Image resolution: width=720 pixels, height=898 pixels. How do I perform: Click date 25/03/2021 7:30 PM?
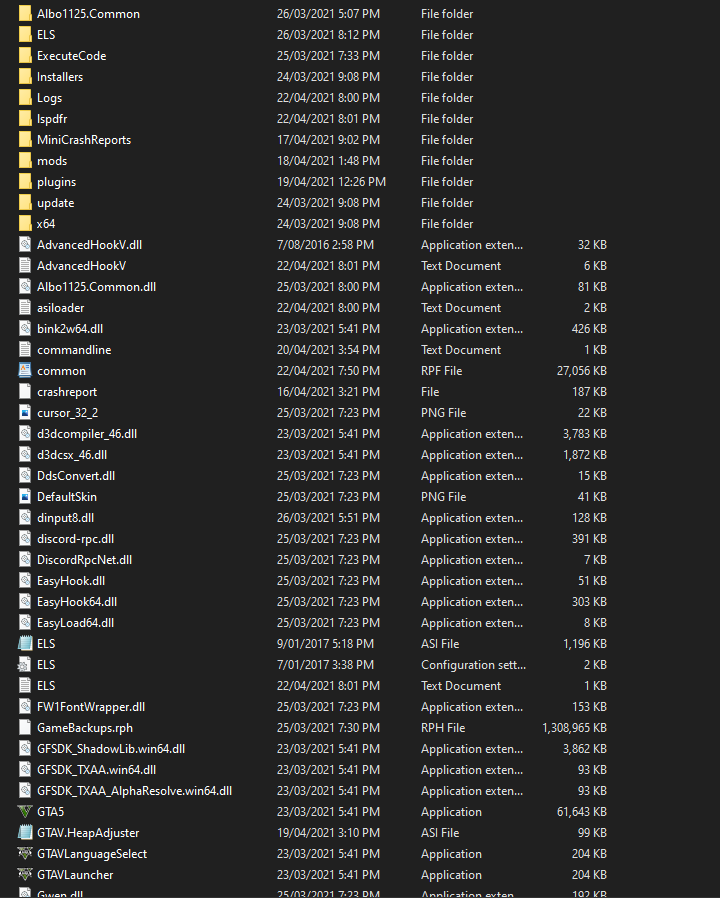(328, 728)
